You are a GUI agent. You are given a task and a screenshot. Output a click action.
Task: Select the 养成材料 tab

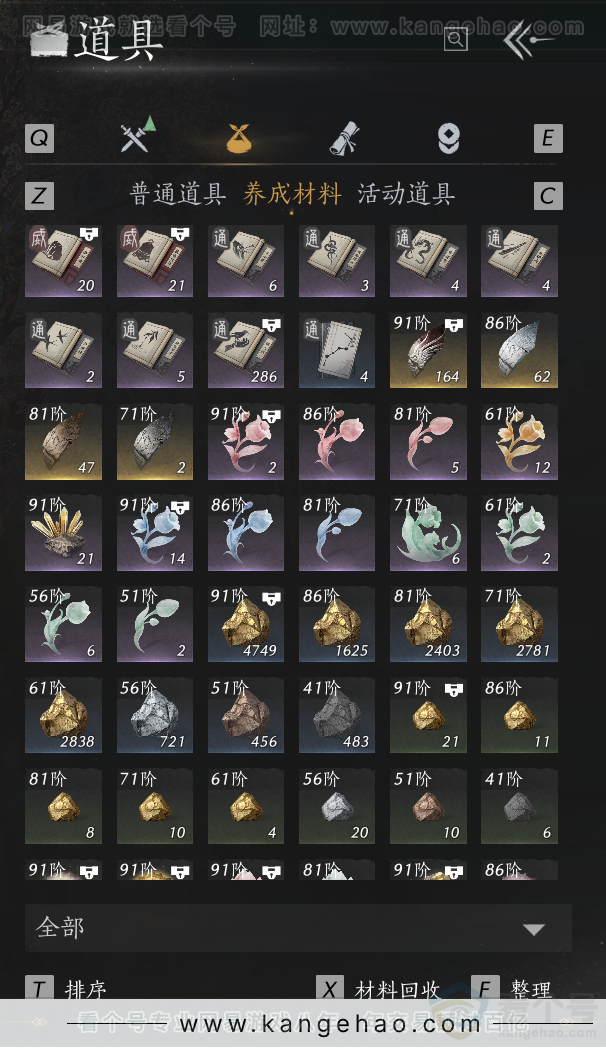pos(292,194)
